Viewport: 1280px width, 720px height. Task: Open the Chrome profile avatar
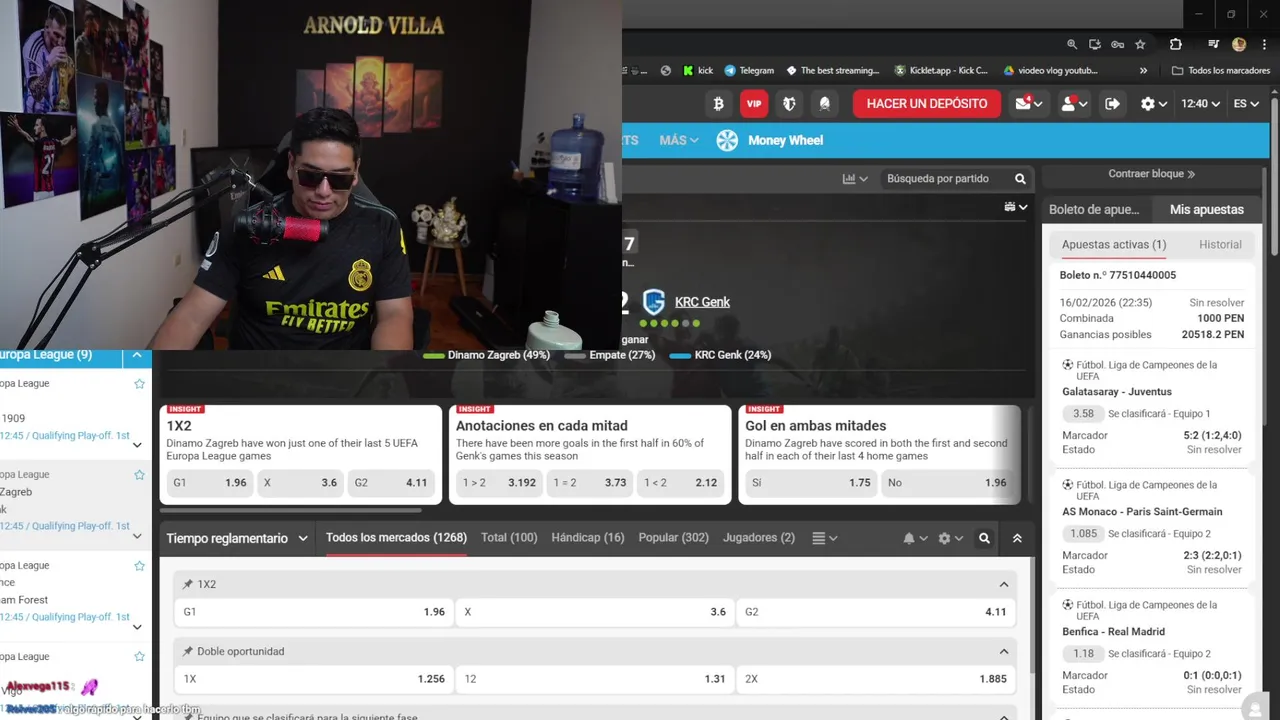(x=1239, y=44)
